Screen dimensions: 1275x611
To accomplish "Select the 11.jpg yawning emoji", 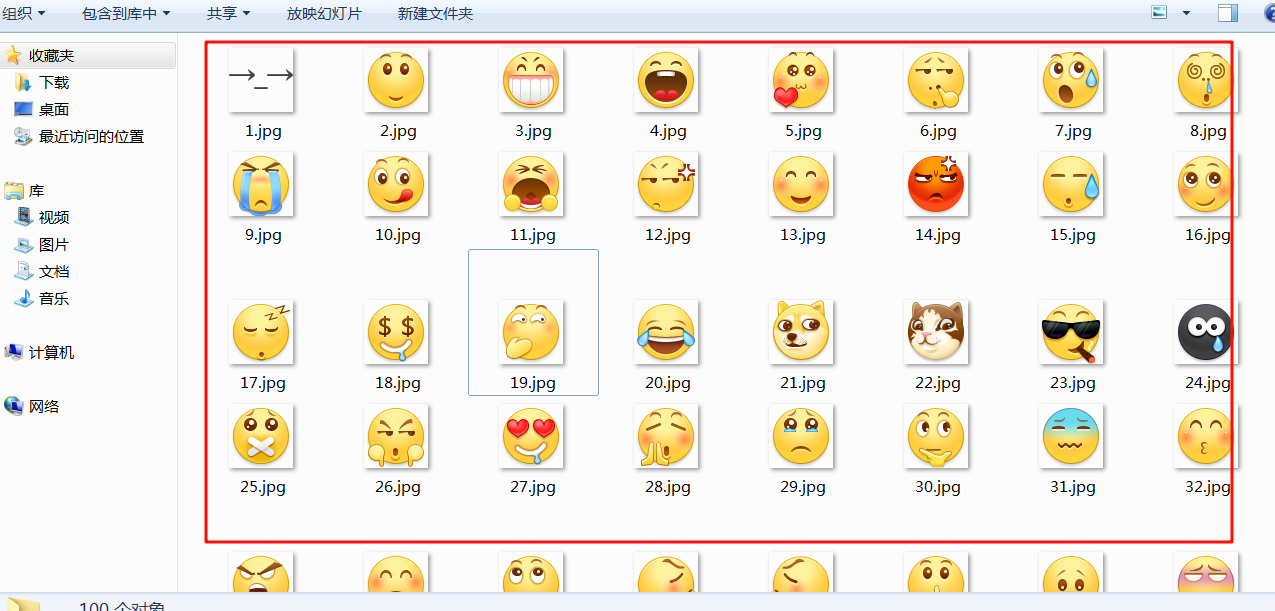I will point(531,184).
